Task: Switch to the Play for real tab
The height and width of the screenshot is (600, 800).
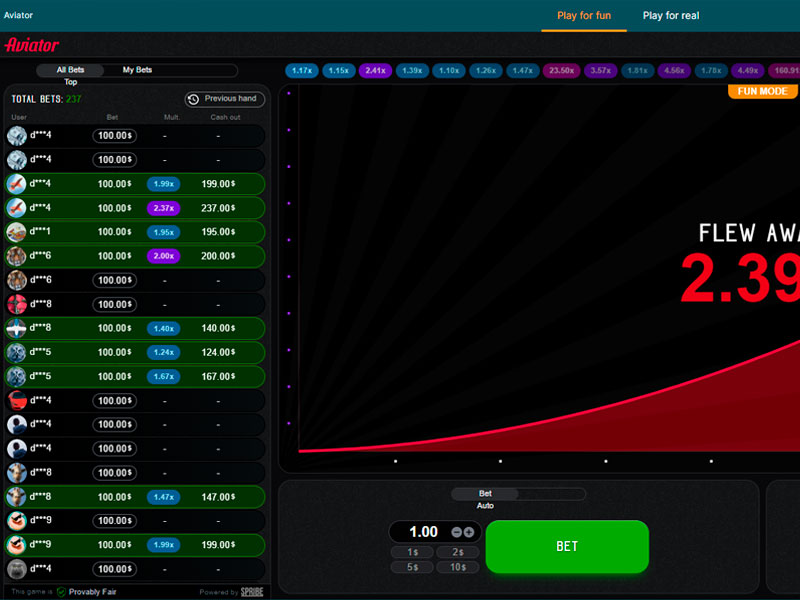Action: 671,16
